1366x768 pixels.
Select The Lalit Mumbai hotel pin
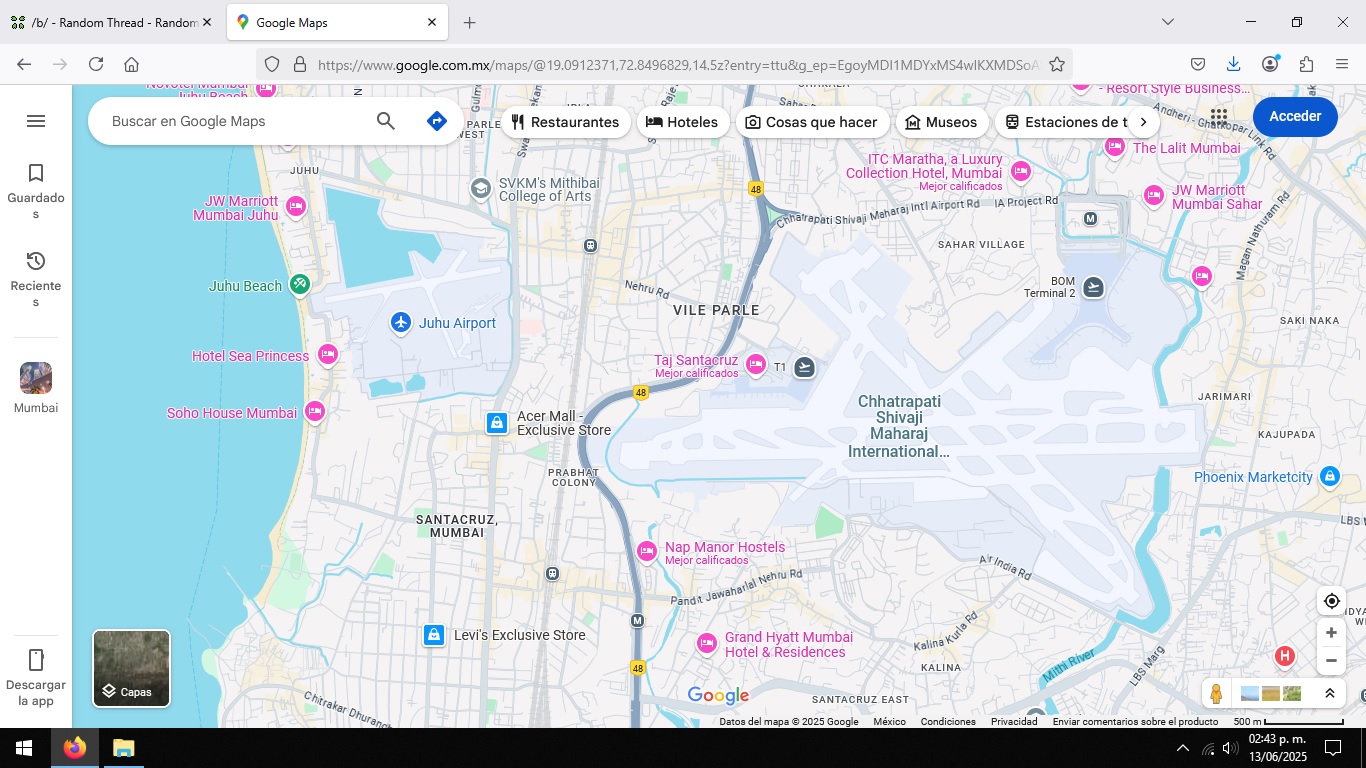click(x=1114, y=148)
